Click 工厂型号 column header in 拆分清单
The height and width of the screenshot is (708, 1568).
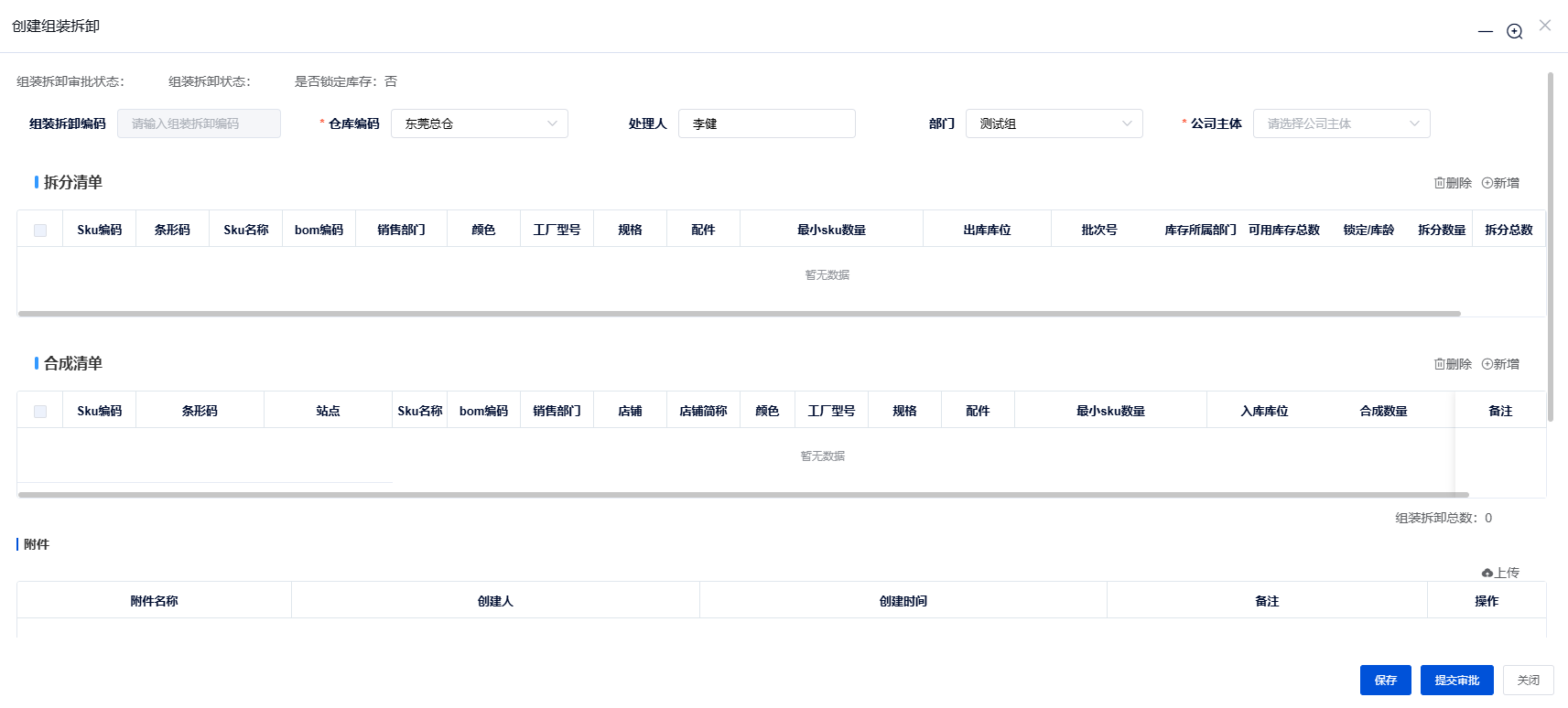[557, 230]
